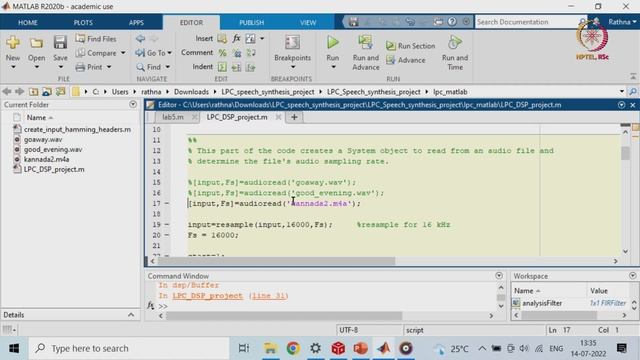Switch to APPS tab
The image size is (640, 360).
(136, 22)
